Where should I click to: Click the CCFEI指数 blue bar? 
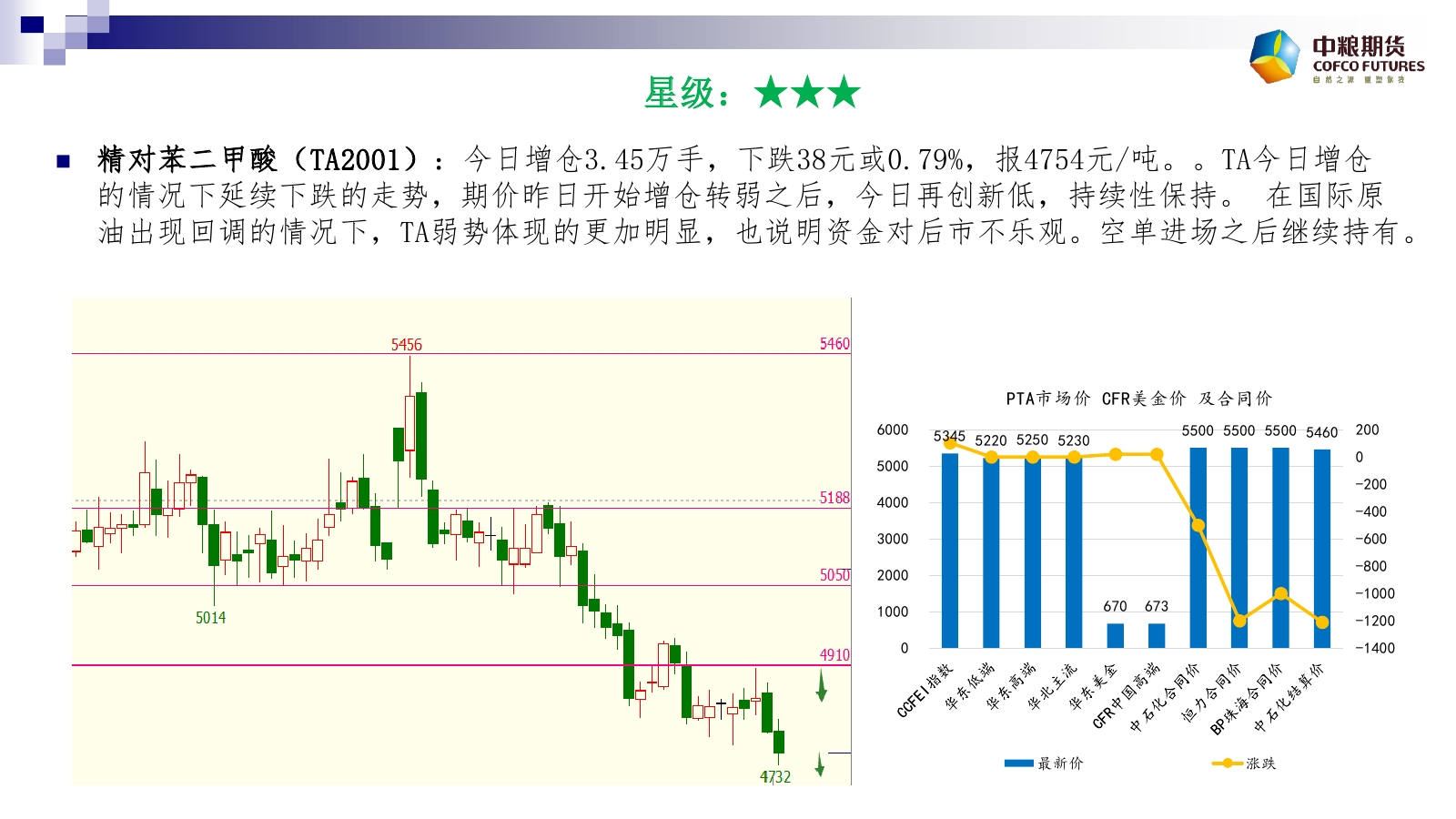click(949, 551)
